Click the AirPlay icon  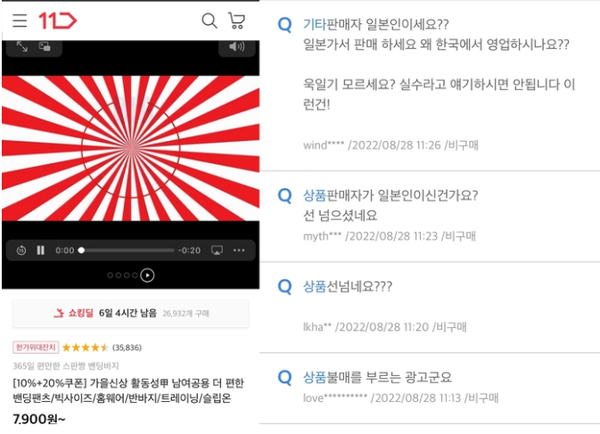217,250
